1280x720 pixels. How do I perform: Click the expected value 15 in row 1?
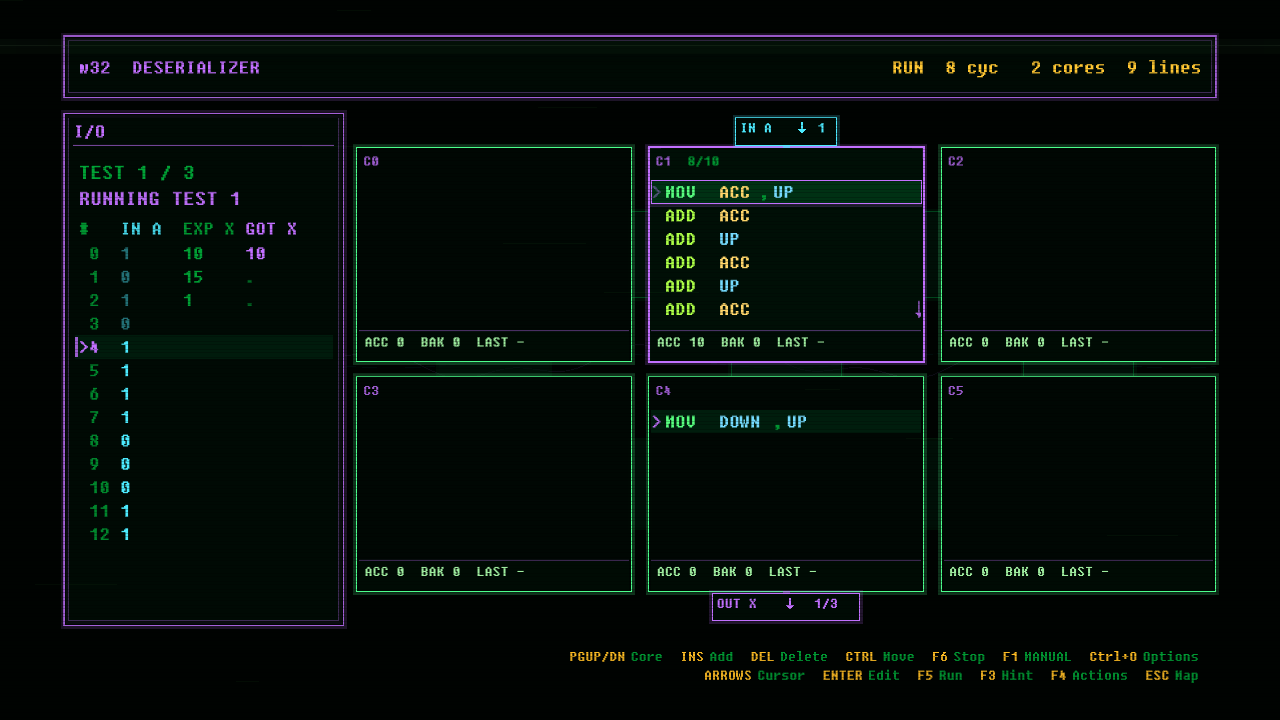point(193,277)
